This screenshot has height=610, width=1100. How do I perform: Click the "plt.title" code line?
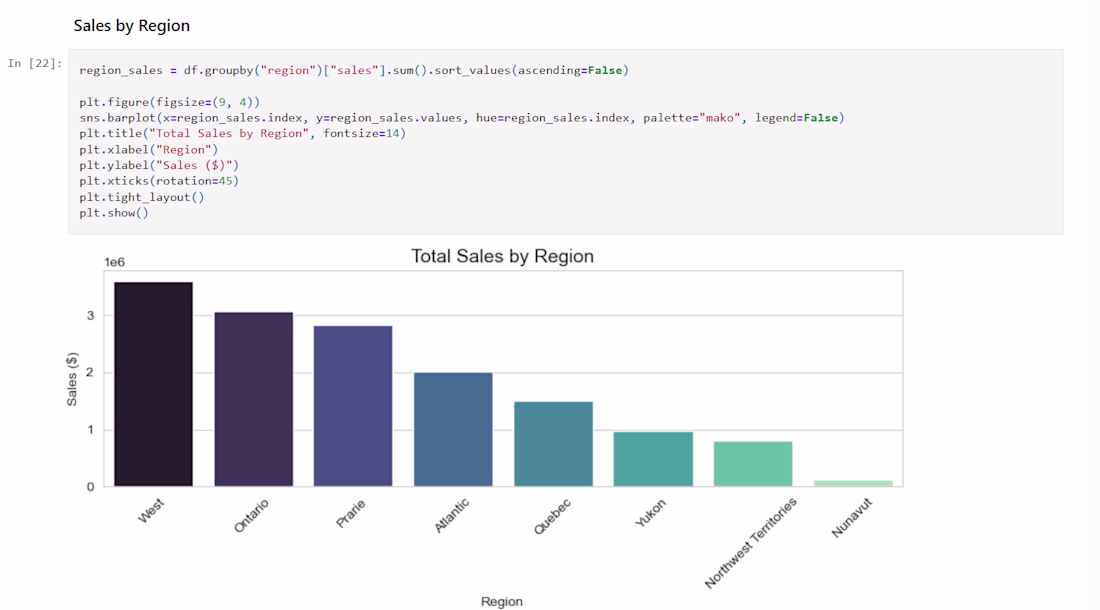pos(243,133)
